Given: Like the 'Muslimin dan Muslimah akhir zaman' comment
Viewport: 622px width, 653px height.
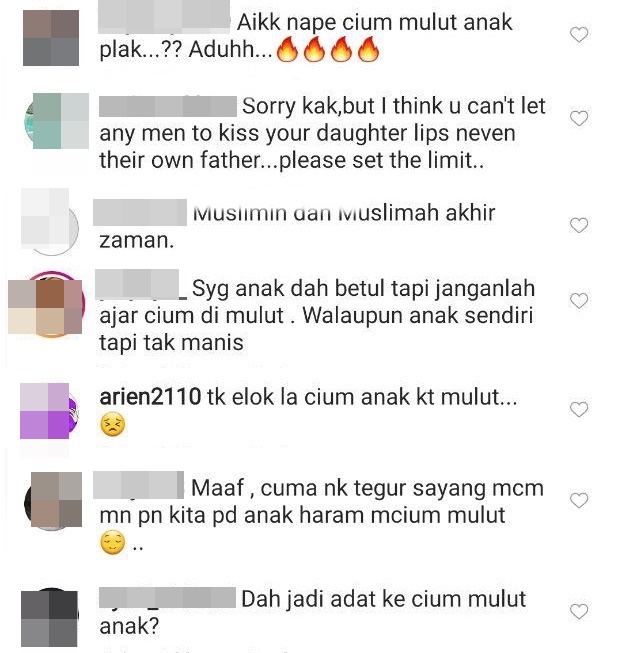Looking at the screenshot, I should point(579,225).
